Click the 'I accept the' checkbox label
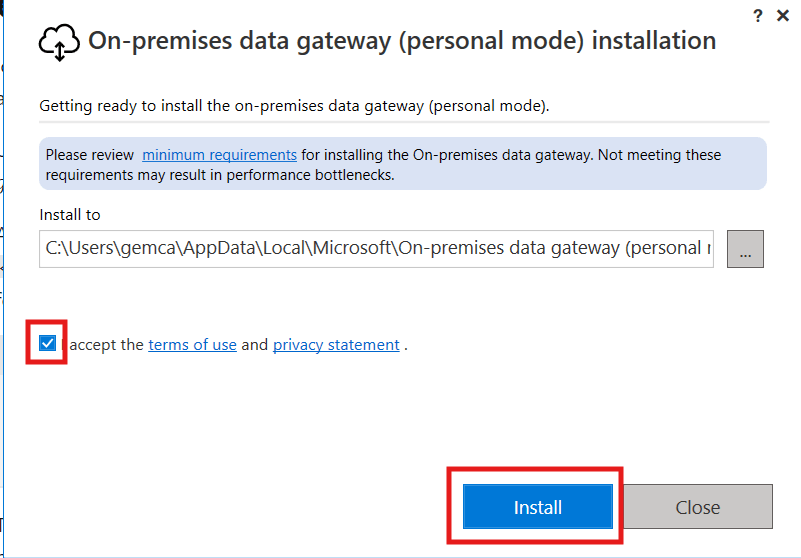 pyautogui.click(x=102, y=345)
